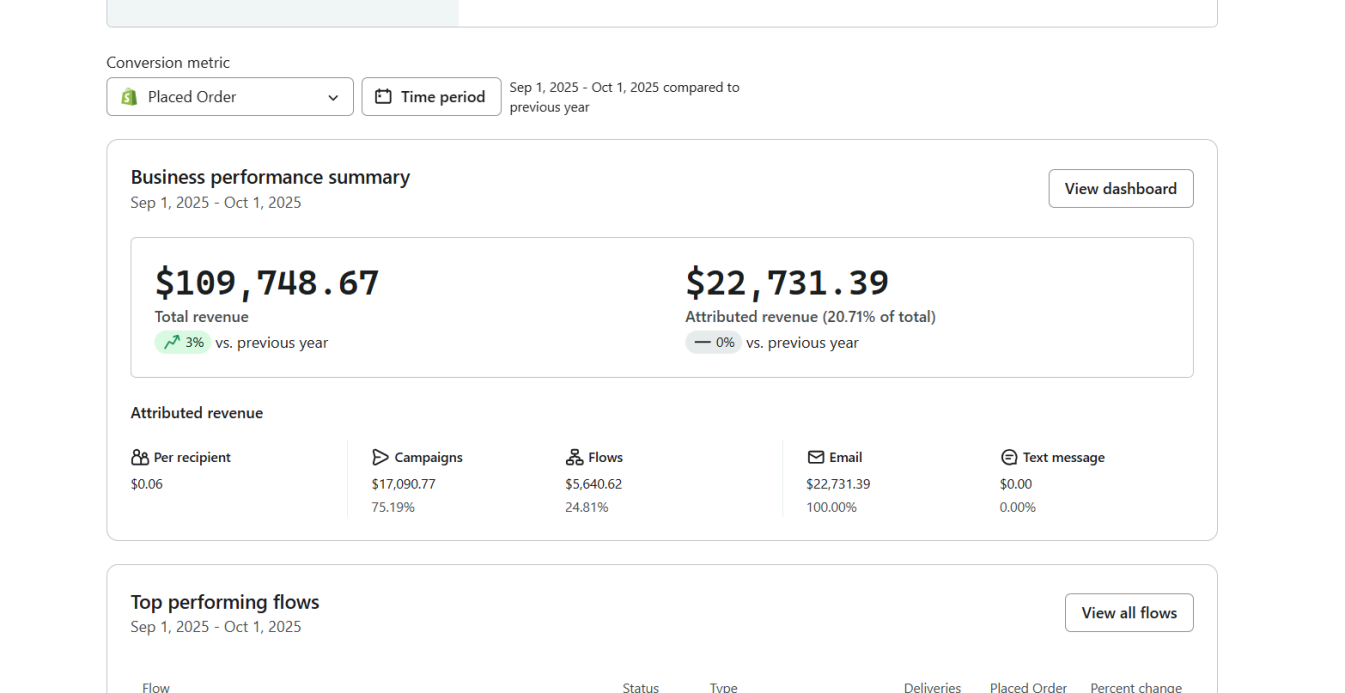The width and height of the screenshot is (1345, 693).
Task: Click the Email label in attributed revenue
Action: coord(845,457)
